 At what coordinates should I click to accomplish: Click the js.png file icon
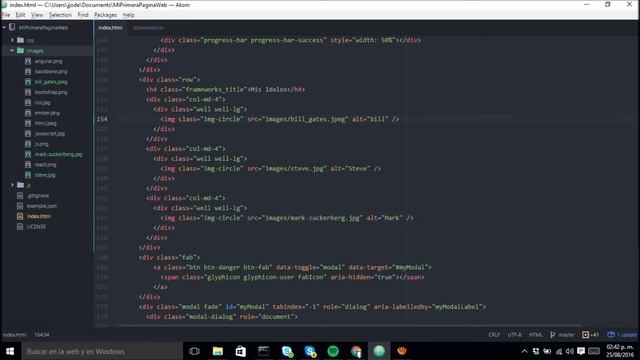click(28, 144)
